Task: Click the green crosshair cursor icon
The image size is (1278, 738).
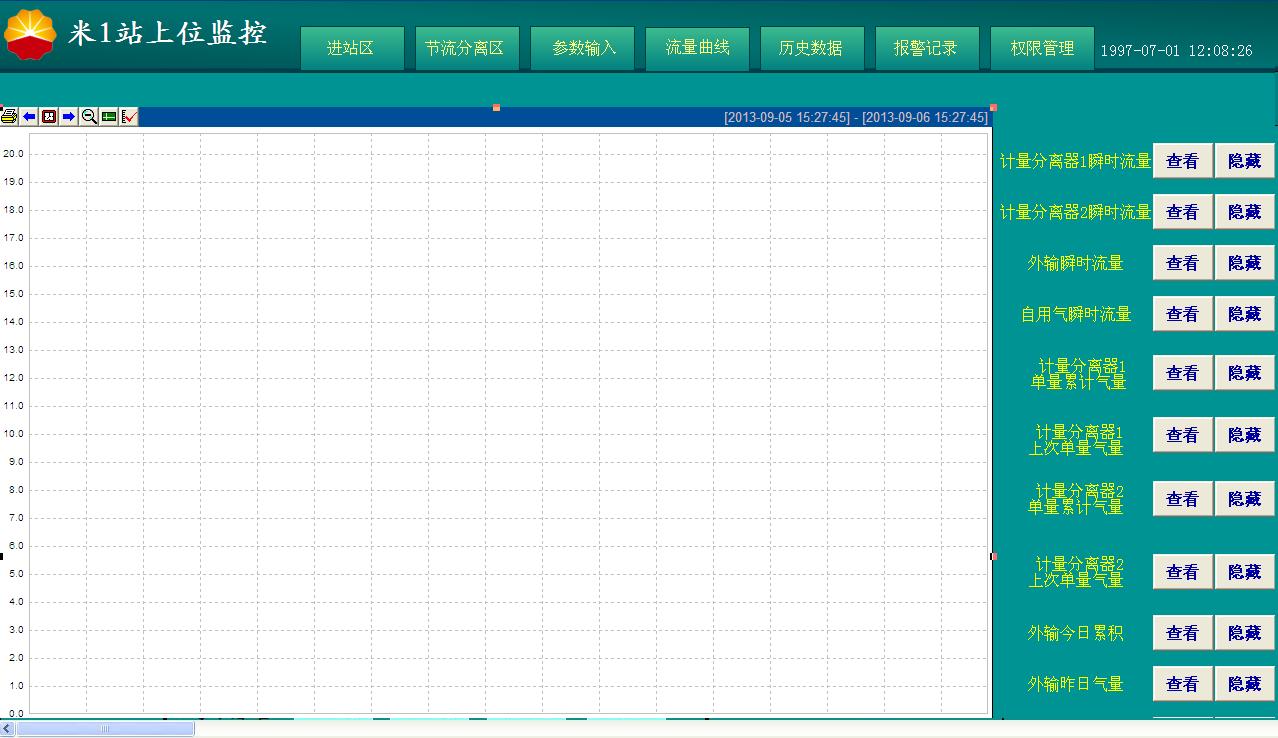Action: [x=109, y=117]
